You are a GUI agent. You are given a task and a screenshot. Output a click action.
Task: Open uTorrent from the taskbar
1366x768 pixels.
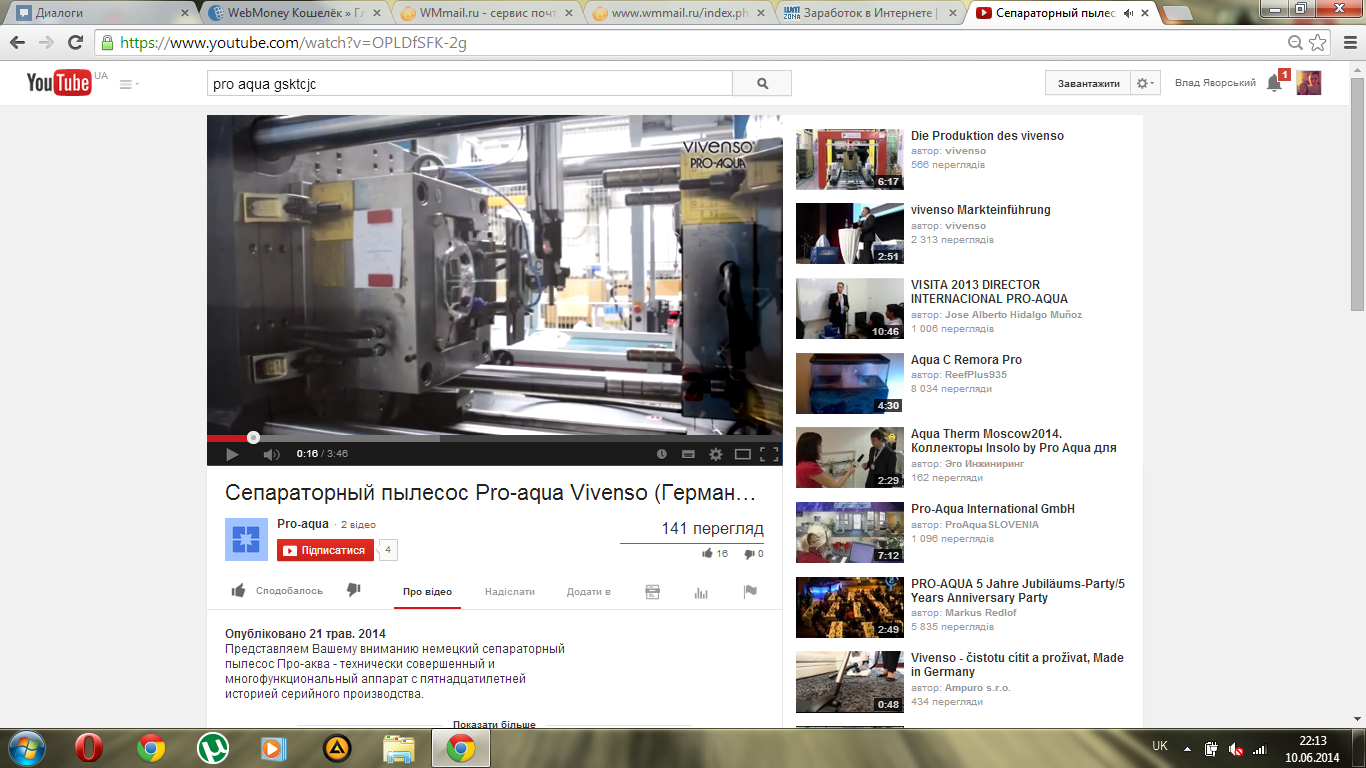(212, 747)
